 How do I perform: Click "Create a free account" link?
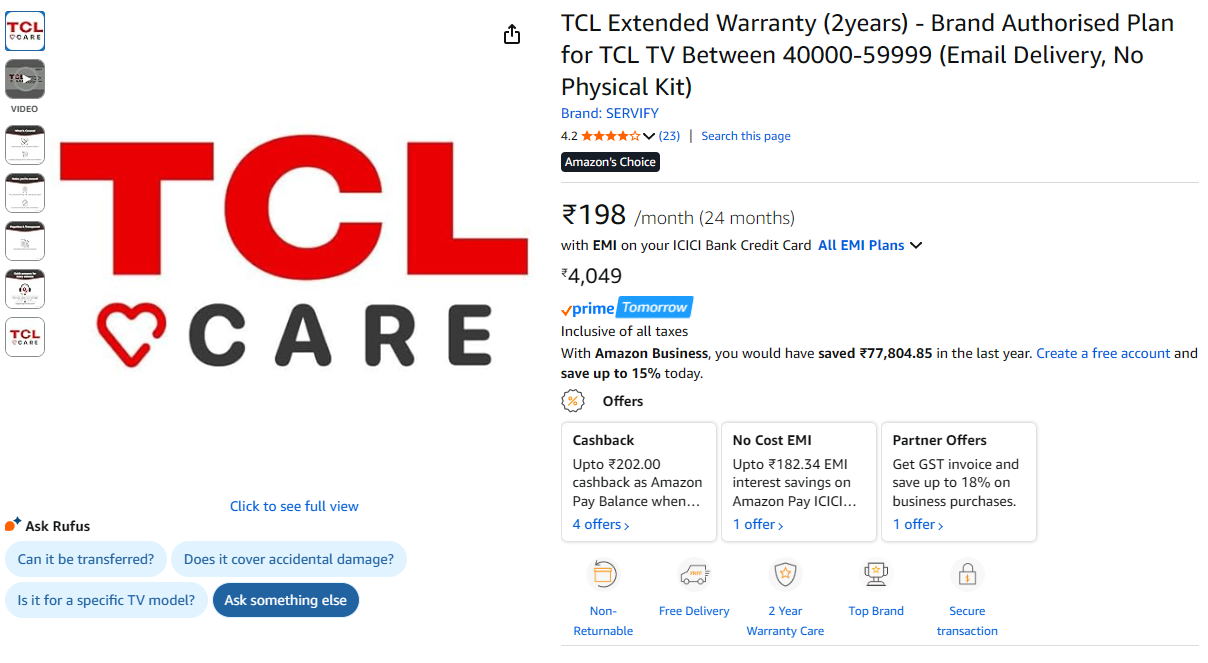pyautogui.click(x=1103, y=353)
